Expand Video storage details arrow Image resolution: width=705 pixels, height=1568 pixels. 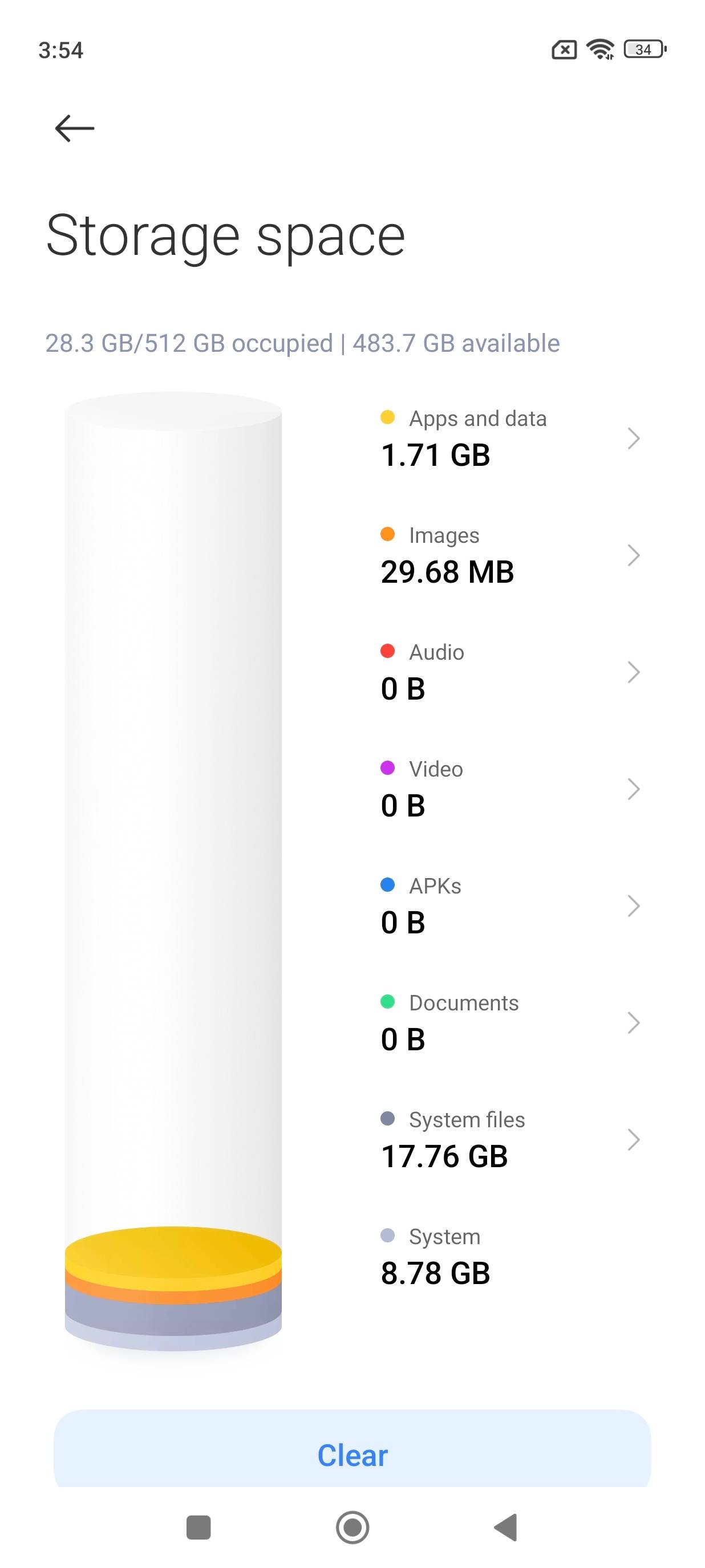tap(633, 789)
